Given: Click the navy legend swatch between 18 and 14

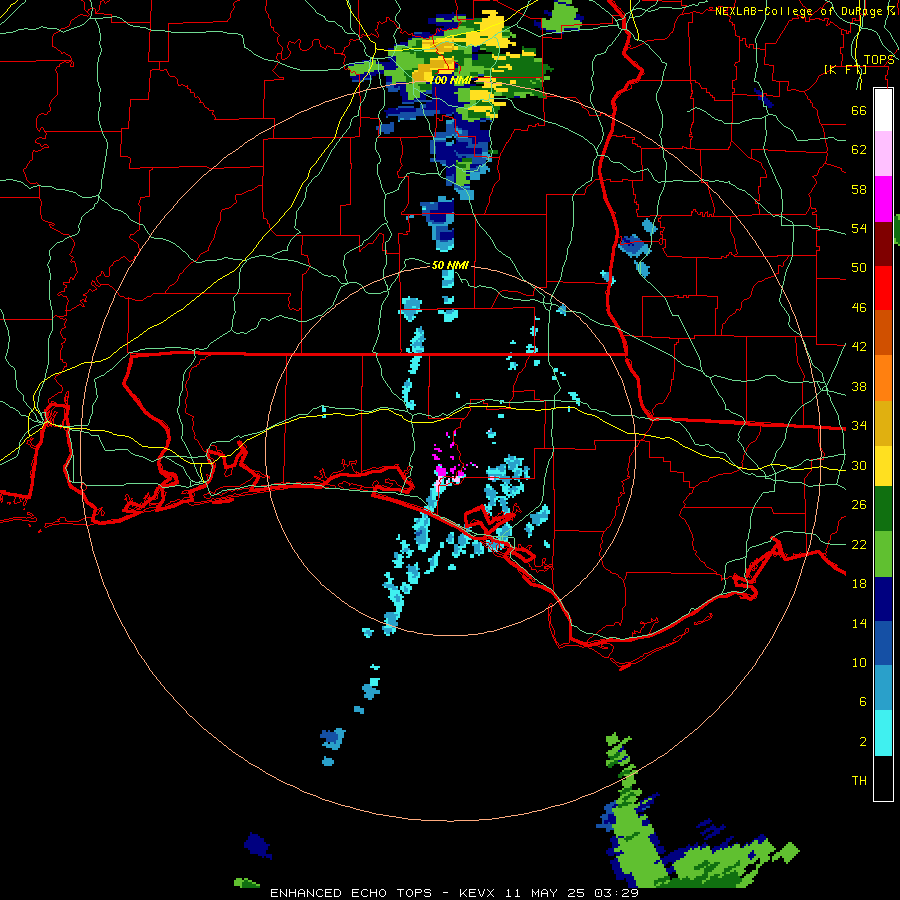Looking at the screenshot, I should (x=883, y=599).
